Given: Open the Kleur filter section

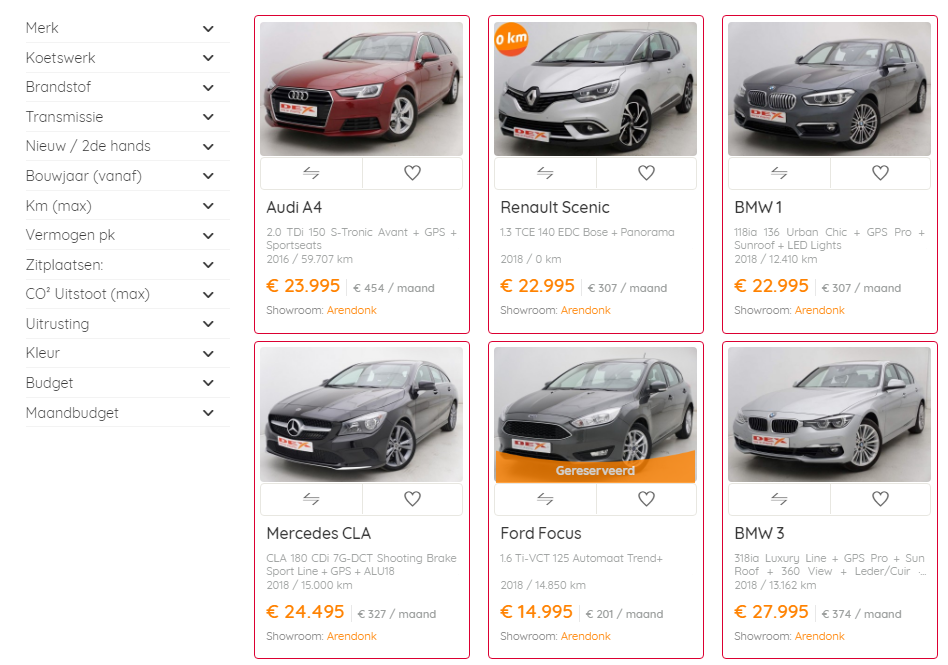Looking at the screenshot, I should pos(208,354).
